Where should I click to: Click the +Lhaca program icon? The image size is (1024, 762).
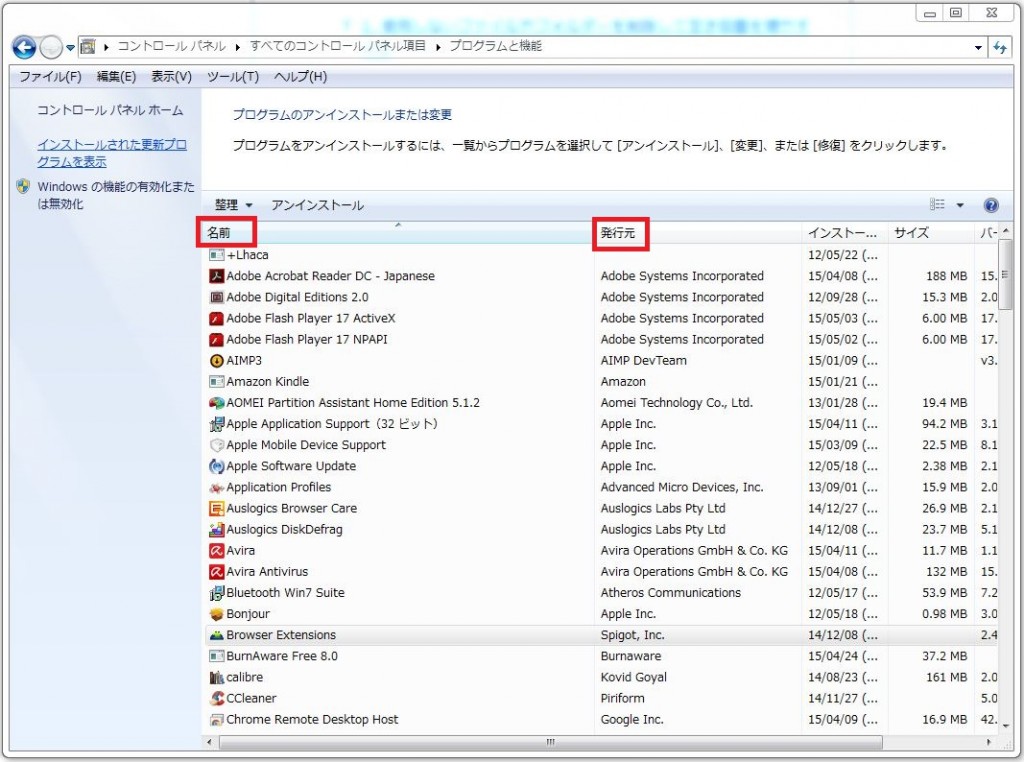pyautogui.click(x=216, y=255)
